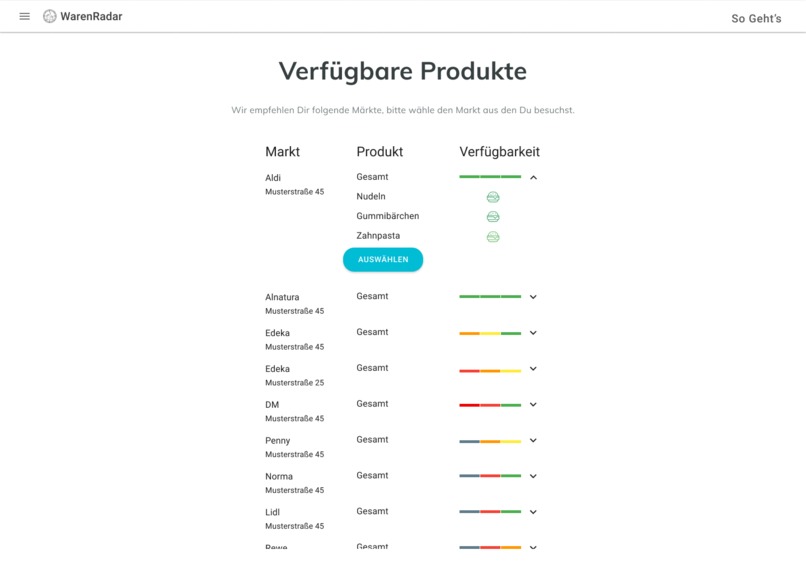
Task: Click the Nudeln availability icon
Action: click(493, 197)
